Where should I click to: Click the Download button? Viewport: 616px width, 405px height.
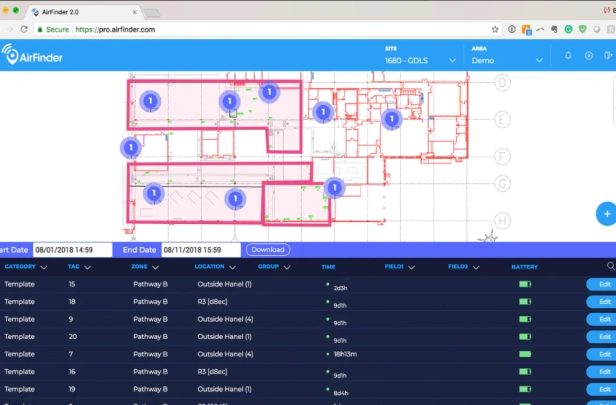(x=268, y=249)
